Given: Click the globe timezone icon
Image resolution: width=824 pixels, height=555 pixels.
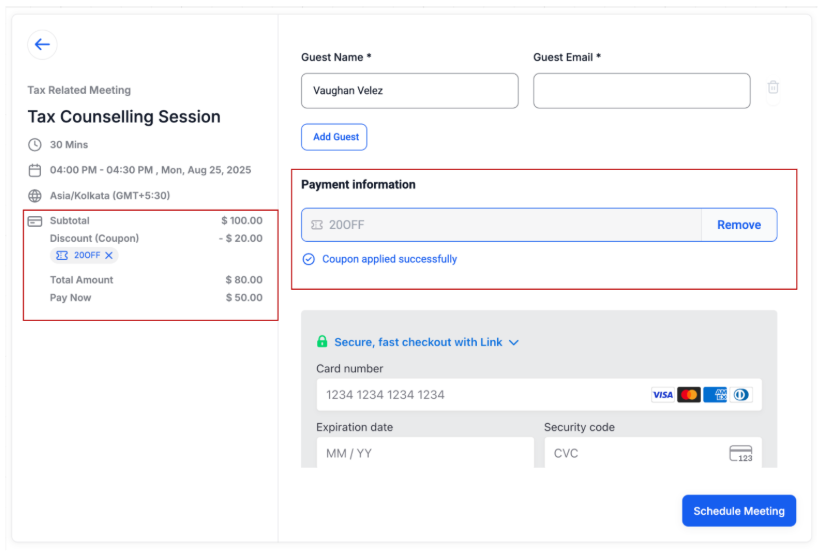Looking at the screenshot, I should [x=35, y=197].
